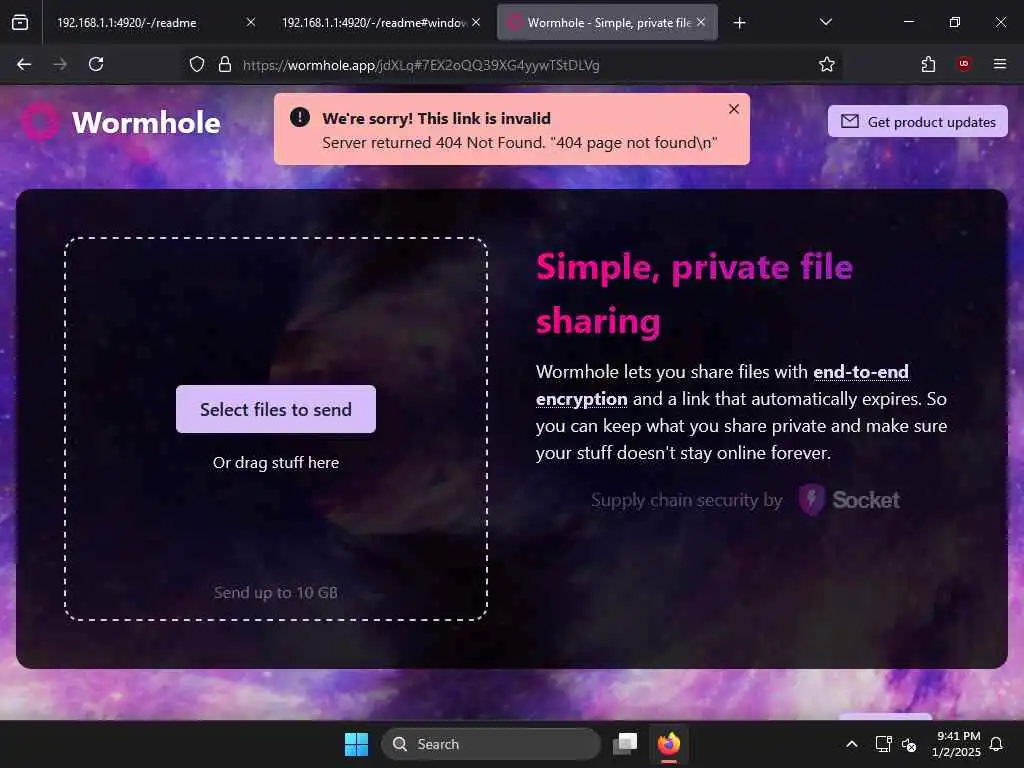Close the first readme tab
1024x768 pixels.
tap(251, 22)
